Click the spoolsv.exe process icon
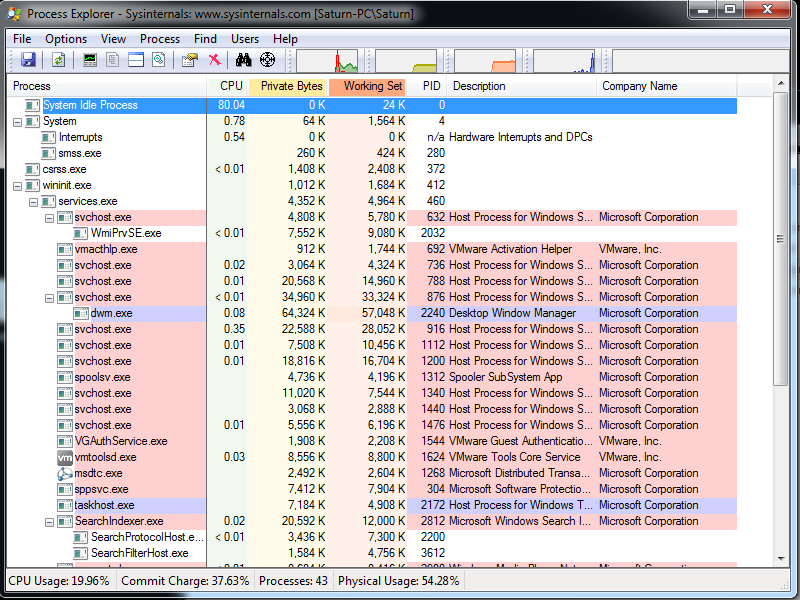Screen dimensions: 800x600 [x=65, y=378]
